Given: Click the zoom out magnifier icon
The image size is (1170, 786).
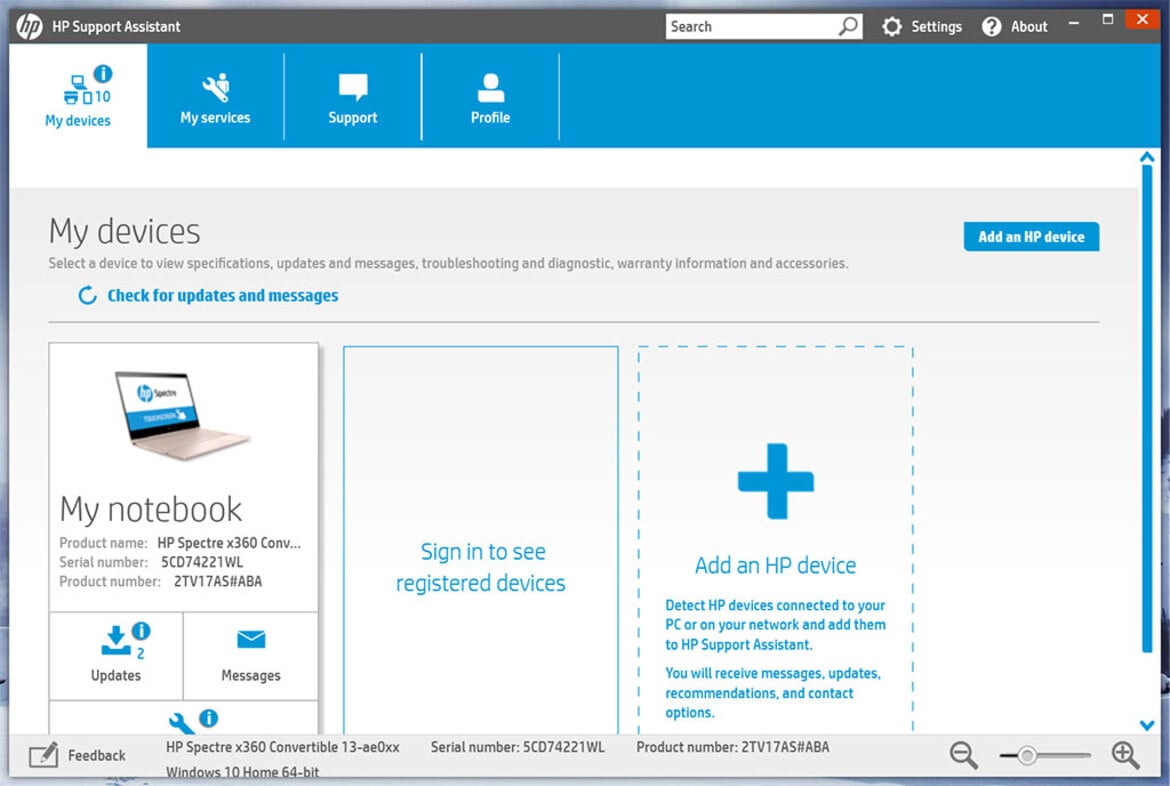Looking at the screenshot, I should [x=963, y=755].
